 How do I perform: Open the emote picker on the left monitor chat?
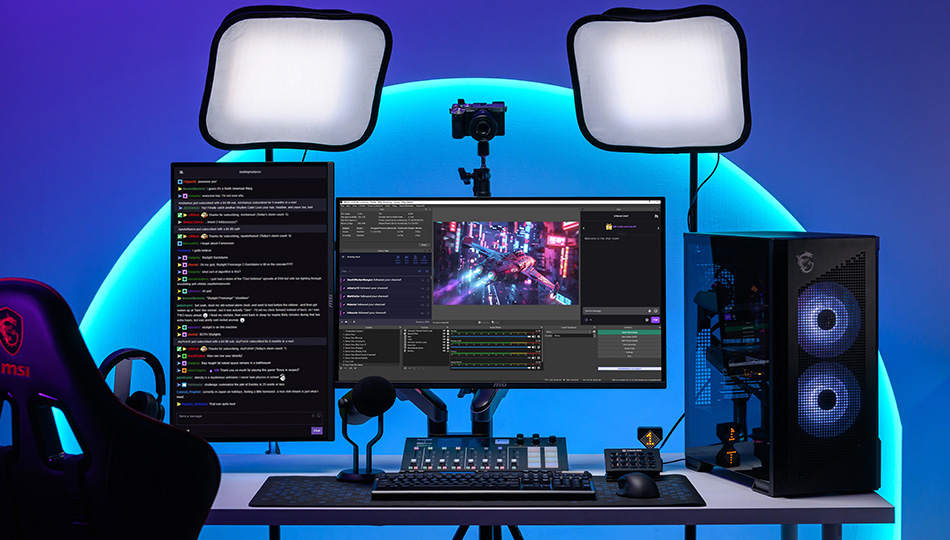tap(319, 415)
